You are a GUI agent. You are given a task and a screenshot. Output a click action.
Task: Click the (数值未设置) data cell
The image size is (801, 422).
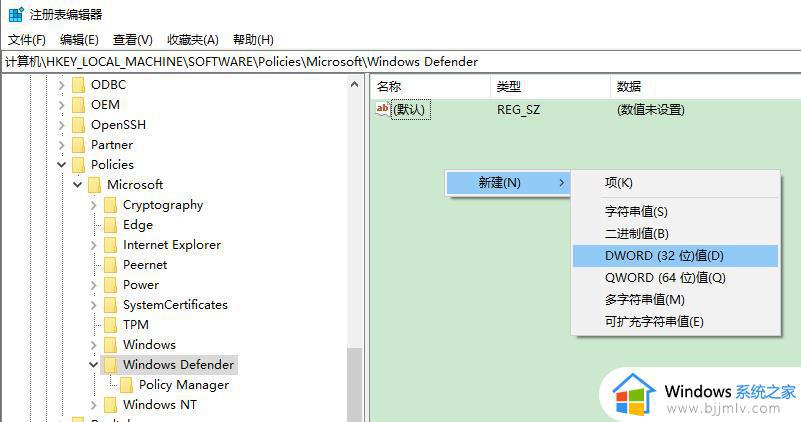(x=650, y=109)
